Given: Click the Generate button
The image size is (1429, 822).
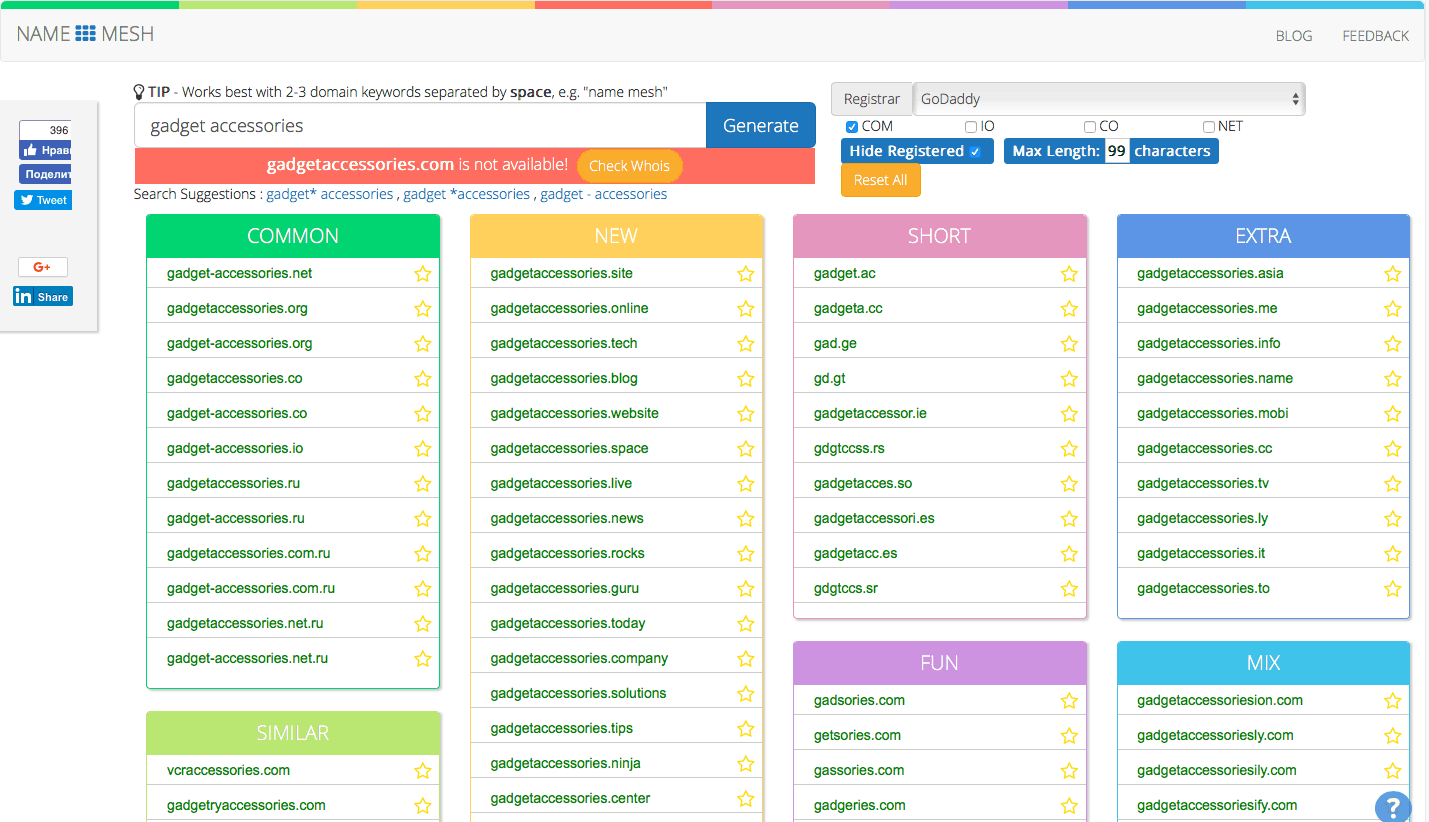Looking at the screenshot, I should point(760,125).
